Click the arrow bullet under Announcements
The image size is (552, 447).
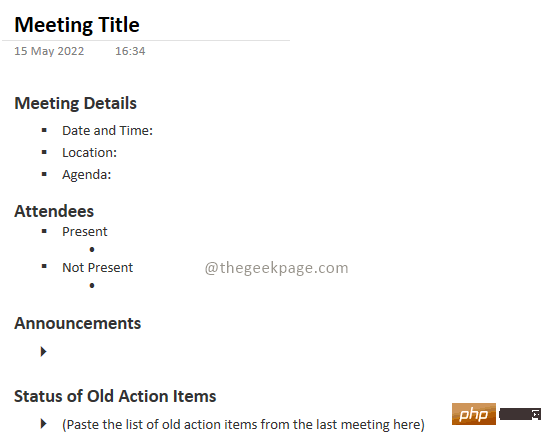coord(43,351)
